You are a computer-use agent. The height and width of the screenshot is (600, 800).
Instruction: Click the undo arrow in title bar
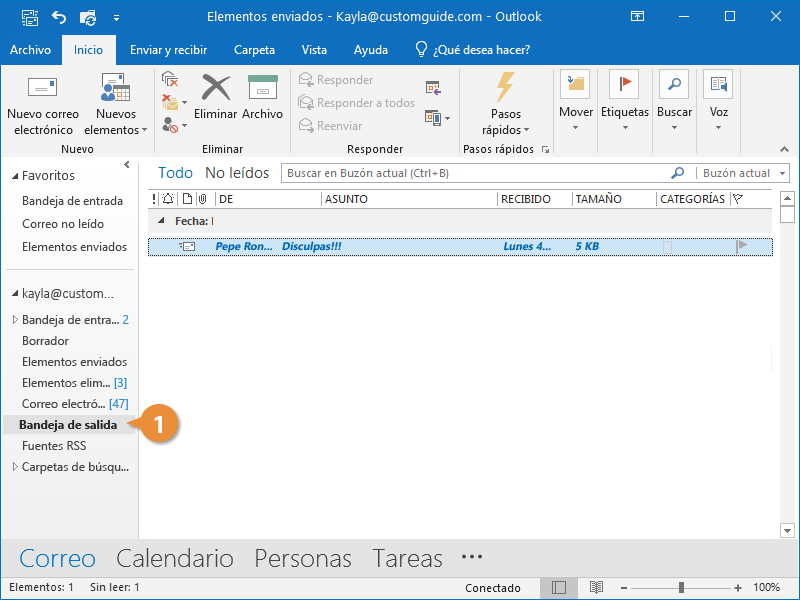pyautogui.click(x=58, y=17)
